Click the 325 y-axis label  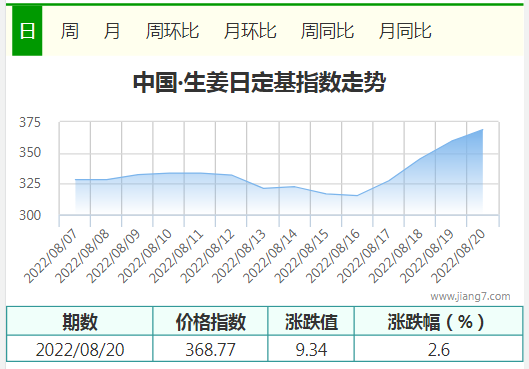tap(30, 183)
